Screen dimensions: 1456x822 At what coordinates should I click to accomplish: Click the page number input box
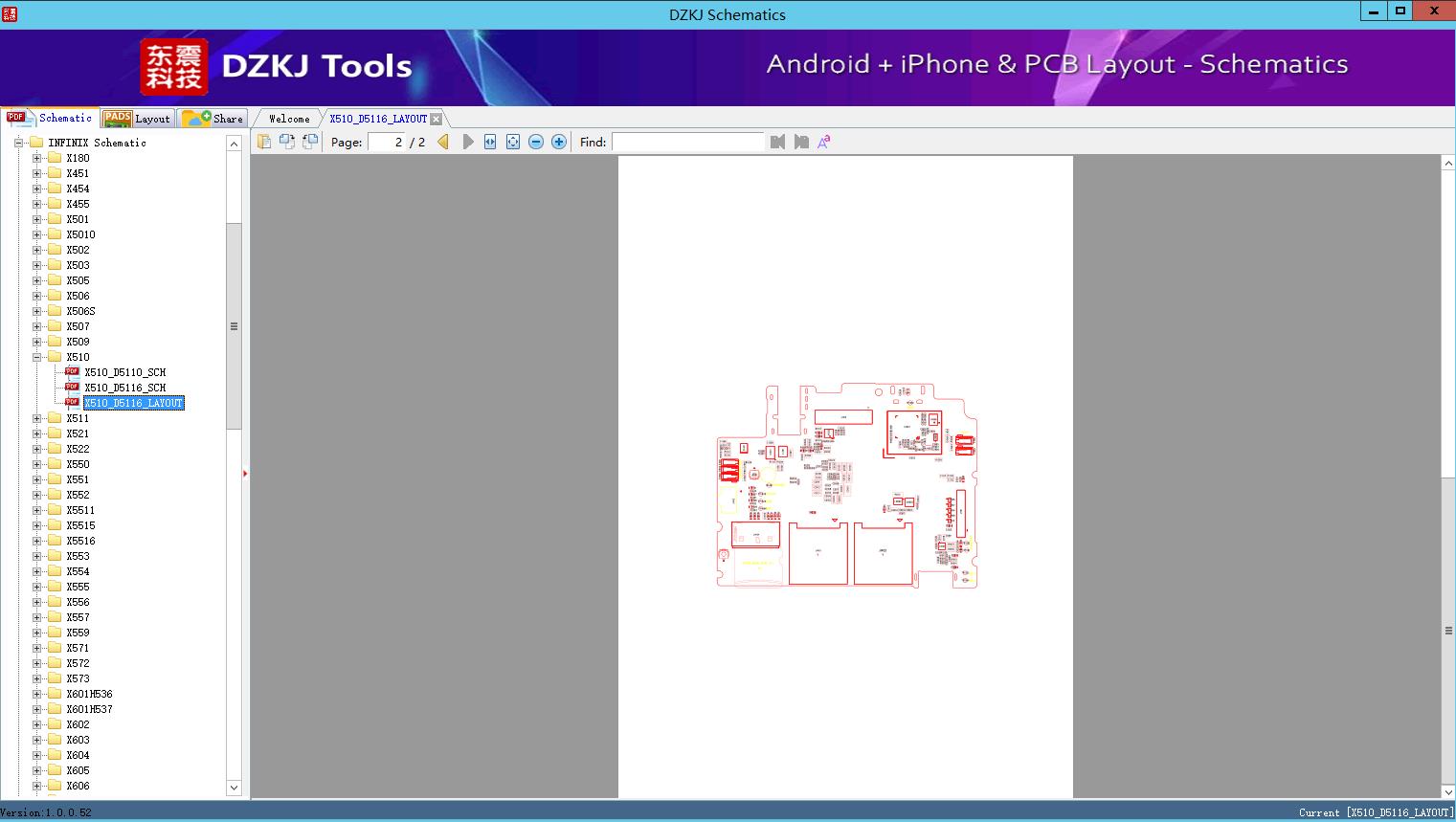pos(387,142)
